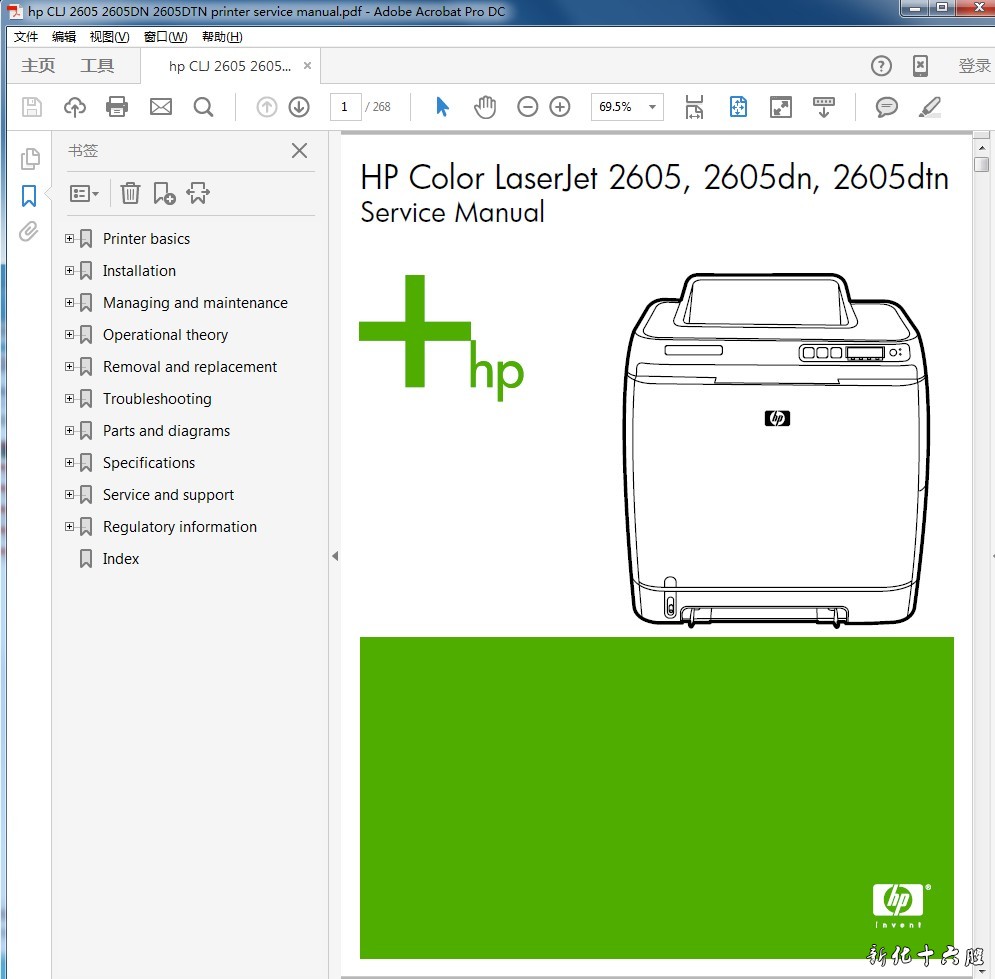Open the search (magnifier) tool
The height and width of the screenshot is (979, 995).
point(203,107)
